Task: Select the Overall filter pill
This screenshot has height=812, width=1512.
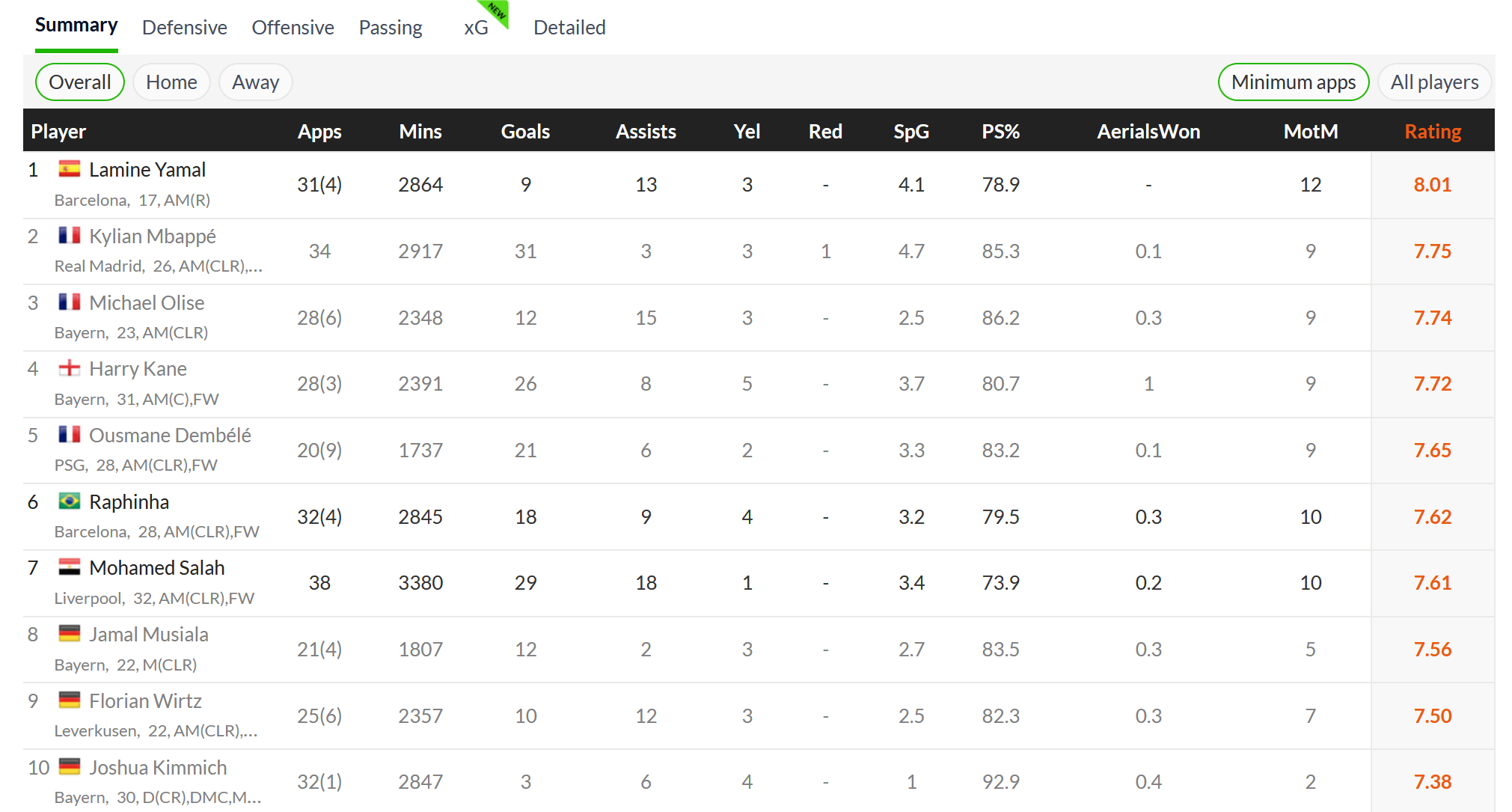Action: coord(80,82)
